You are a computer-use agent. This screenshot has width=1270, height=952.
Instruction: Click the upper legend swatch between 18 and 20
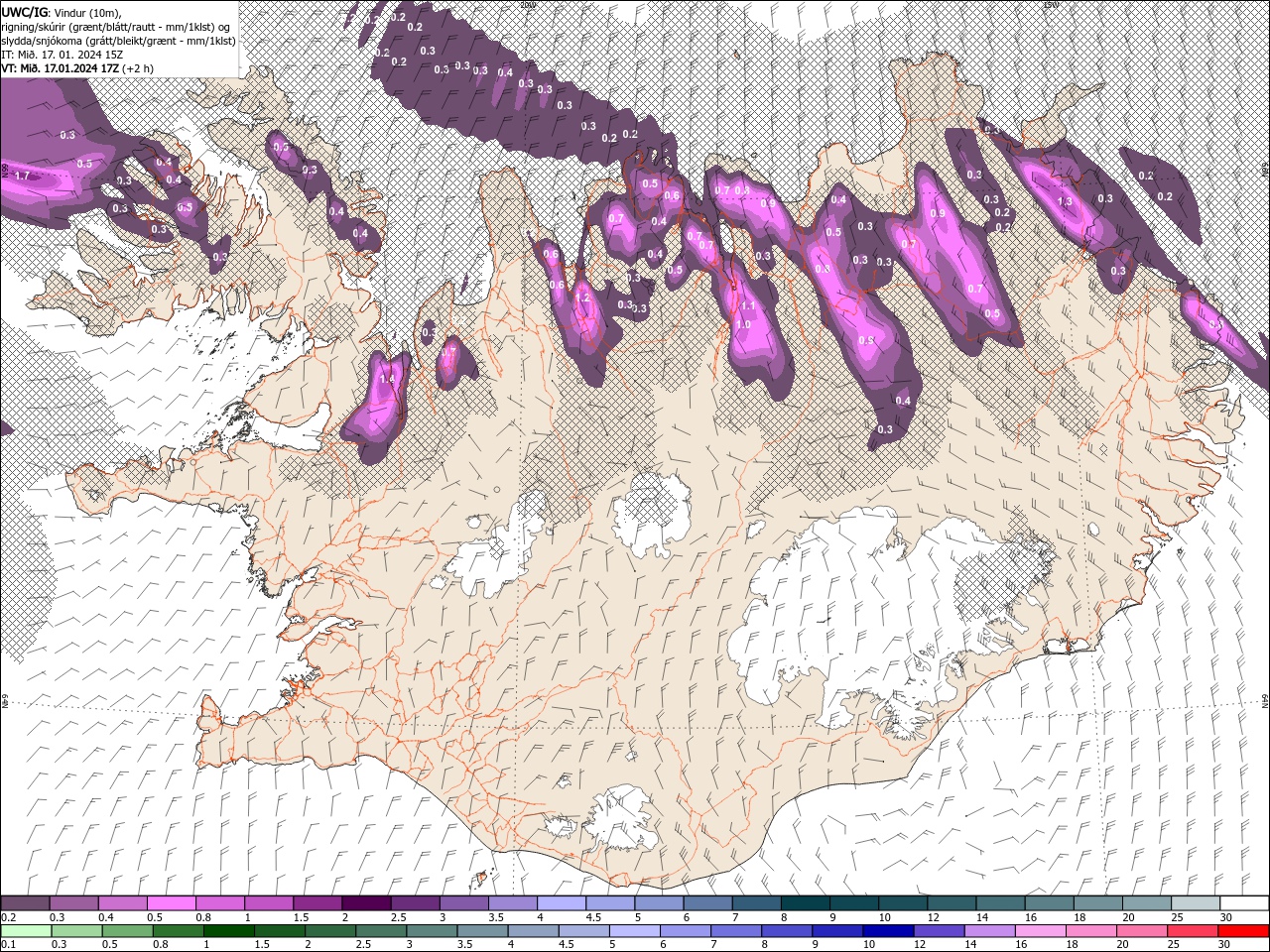[1098, 903]
